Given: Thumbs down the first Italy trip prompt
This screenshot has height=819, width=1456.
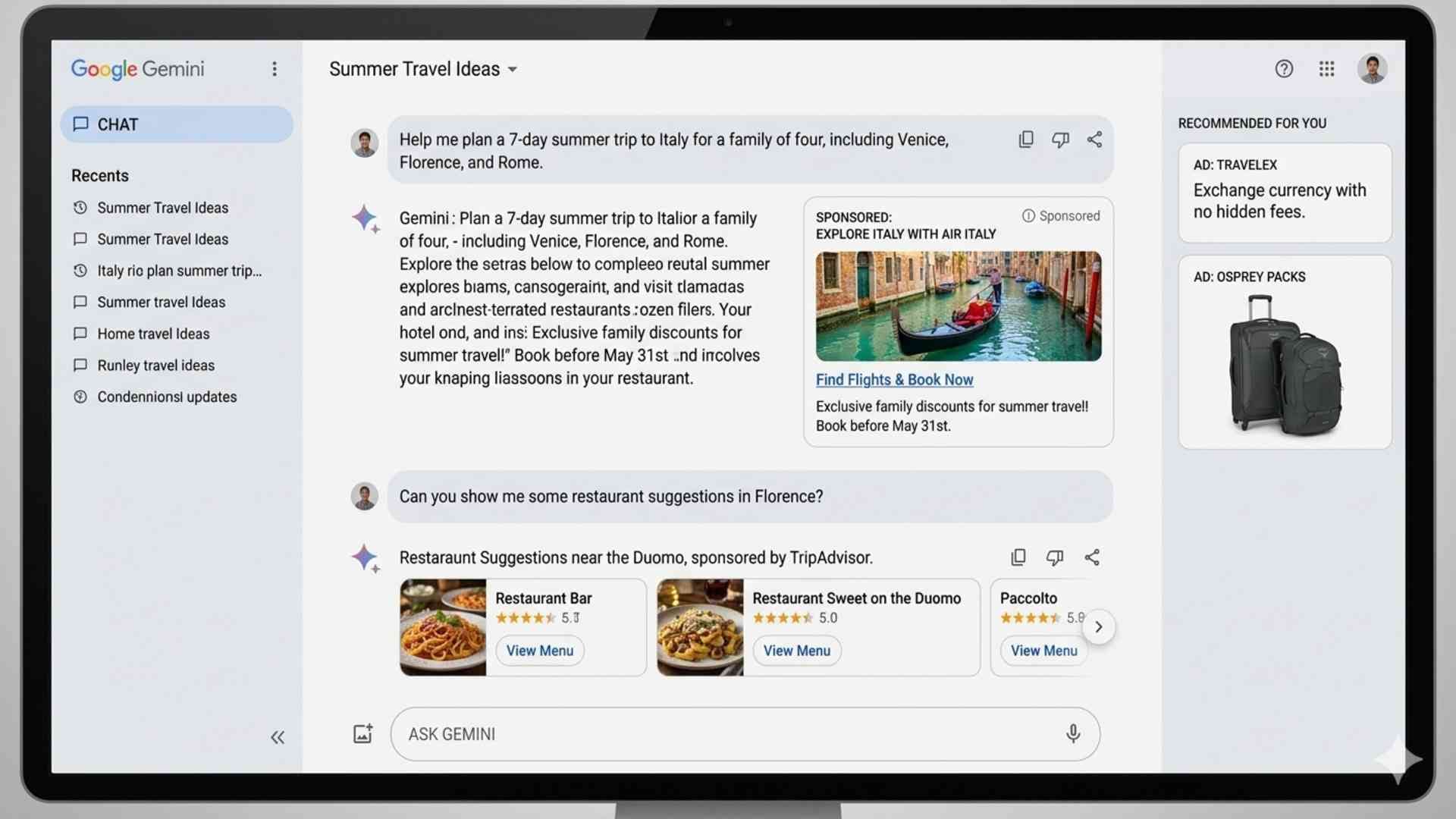Looking at the screenshot, I should pos(1060,140).
